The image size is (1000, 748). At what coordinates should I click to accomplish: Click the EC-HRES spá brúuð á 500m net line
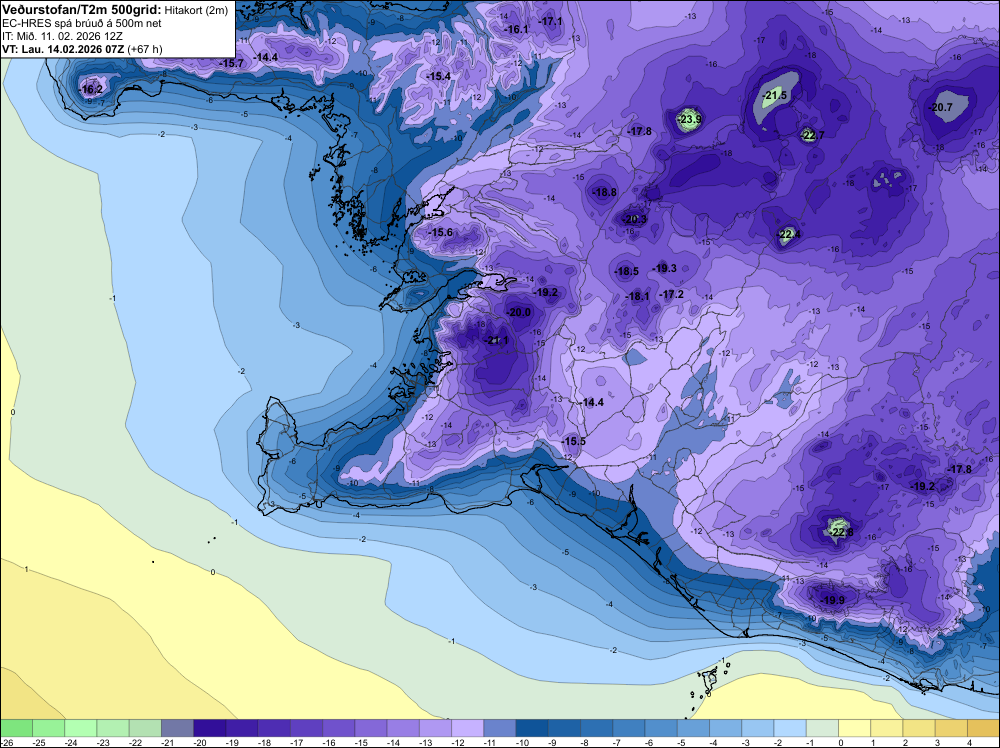click(x=82, y=24)
